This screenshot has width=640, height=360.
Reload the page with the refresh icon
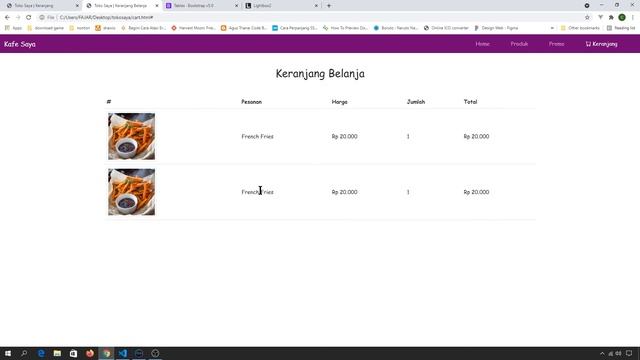(x=29, y=18)
